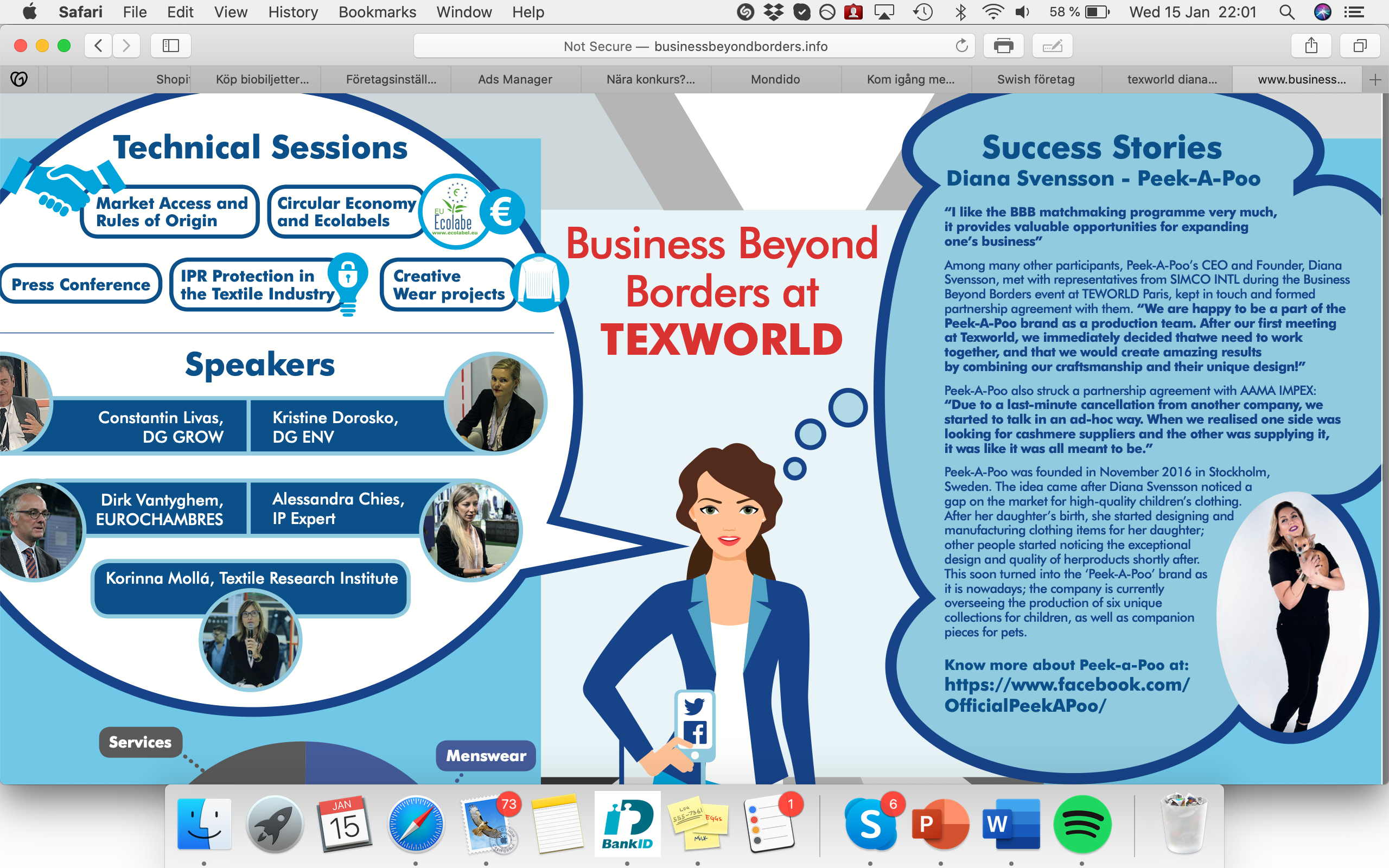This screenshot has height=868, width=1389.
Task: Go forward with Safari's forward arrow
Action: point(126,46)
